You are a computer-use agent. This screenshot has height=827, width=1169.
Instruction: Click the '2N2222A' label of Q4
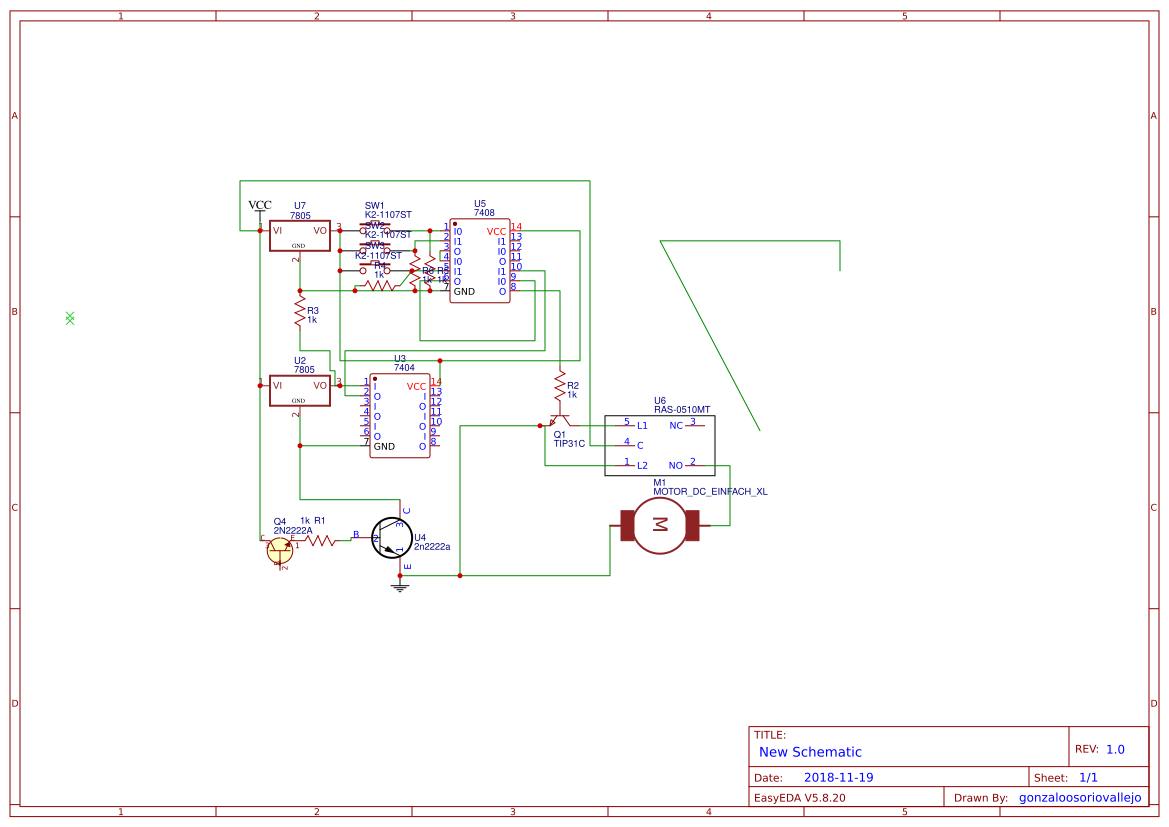pos(292,530)
